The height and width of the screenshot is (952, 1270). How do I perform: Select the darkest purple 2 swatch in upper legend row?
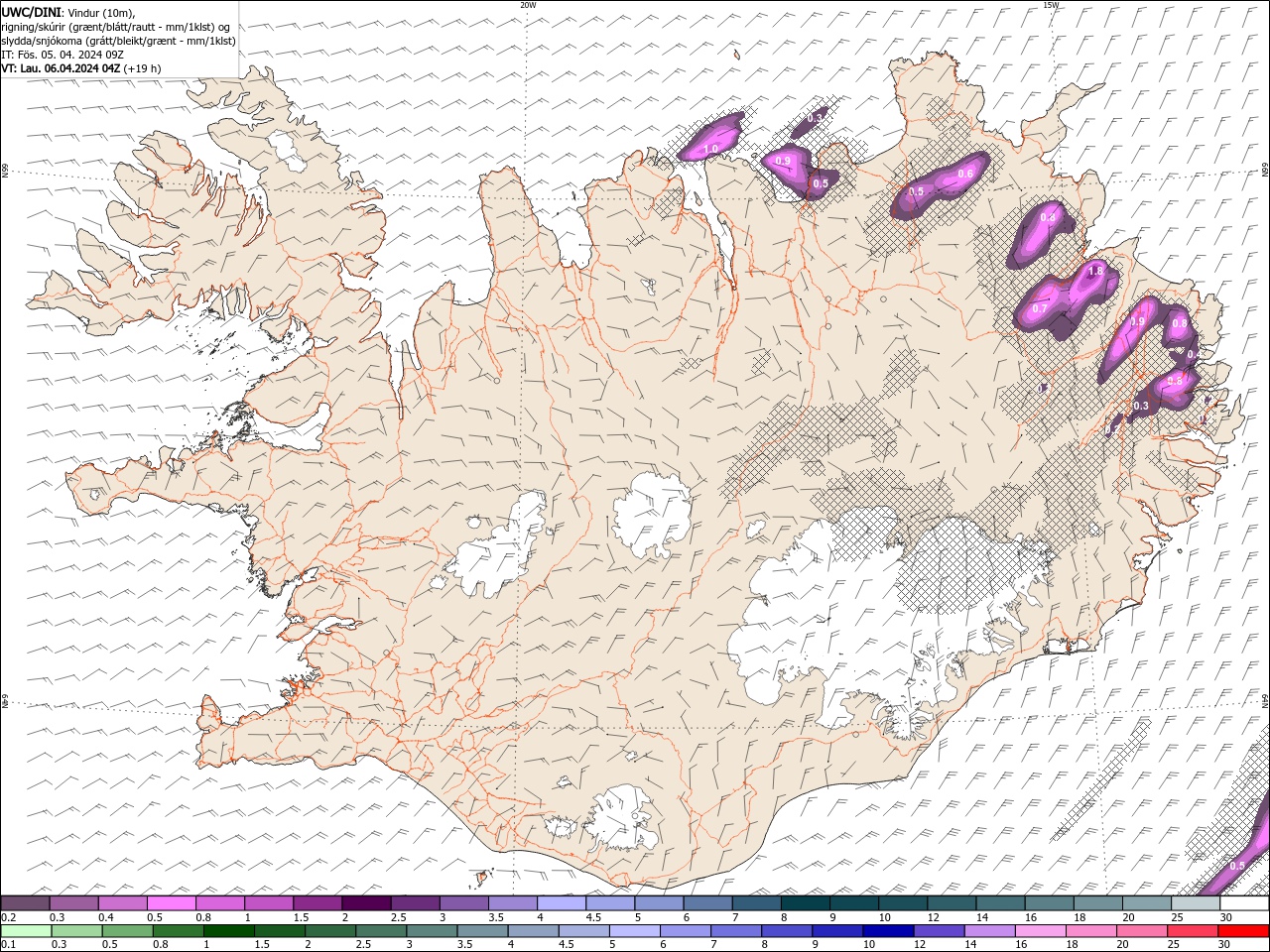coord(365,903)
